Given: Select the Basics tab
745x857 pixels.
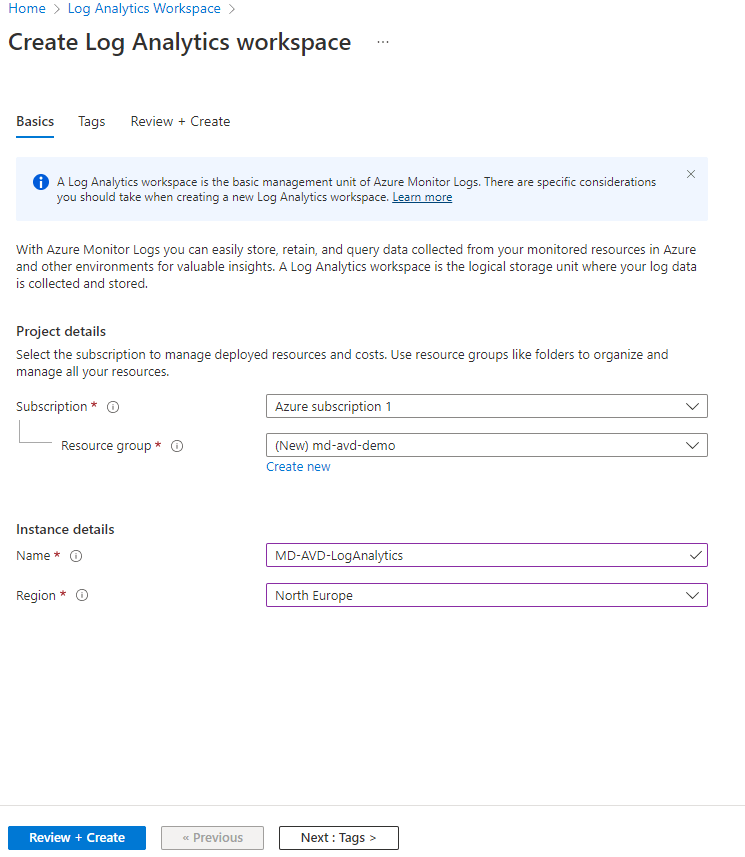Looking at the screenshot, I should pos(35,121).
